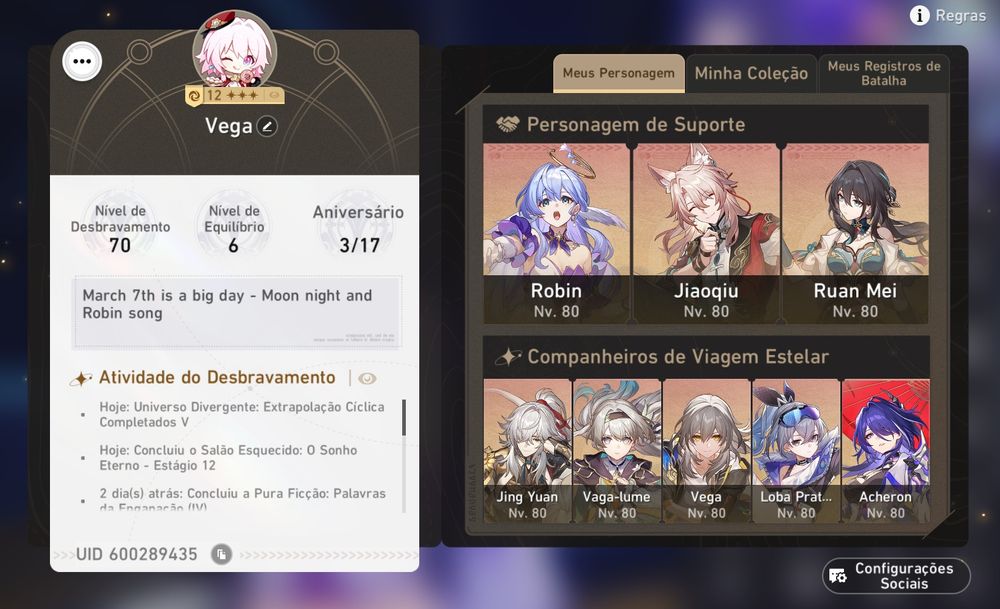The height and width of the screenshot is (609, 1000).
Task: Click the edit nickname pencil icon
Action: 267,126
